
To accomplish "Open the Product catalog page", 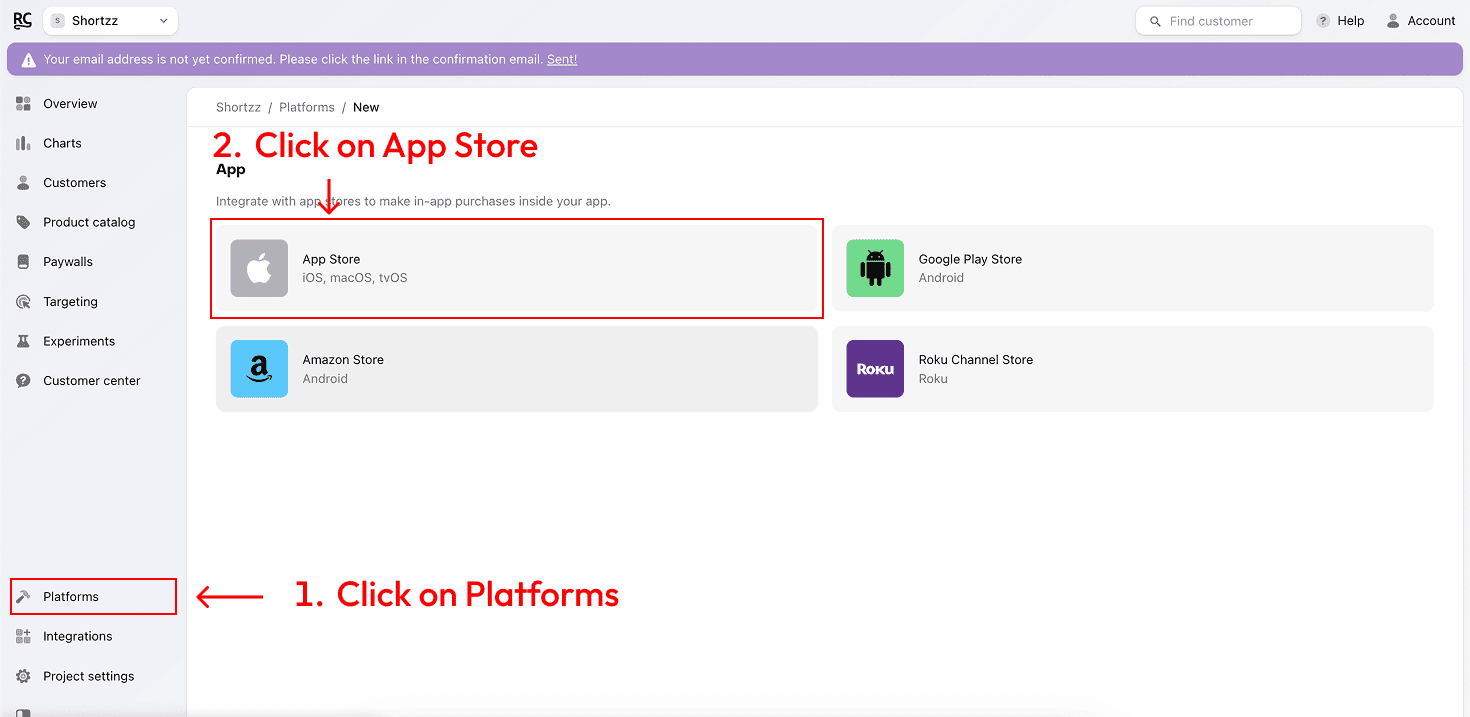I will 89,222.
